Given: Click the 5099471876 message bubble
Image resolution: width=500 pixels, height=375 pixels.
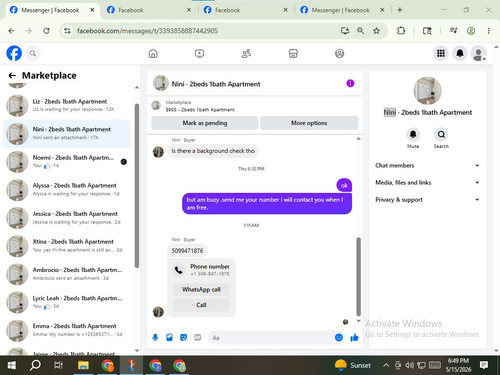Looking at the screenshot, I should pyautogui.click(x=187, y=251).
